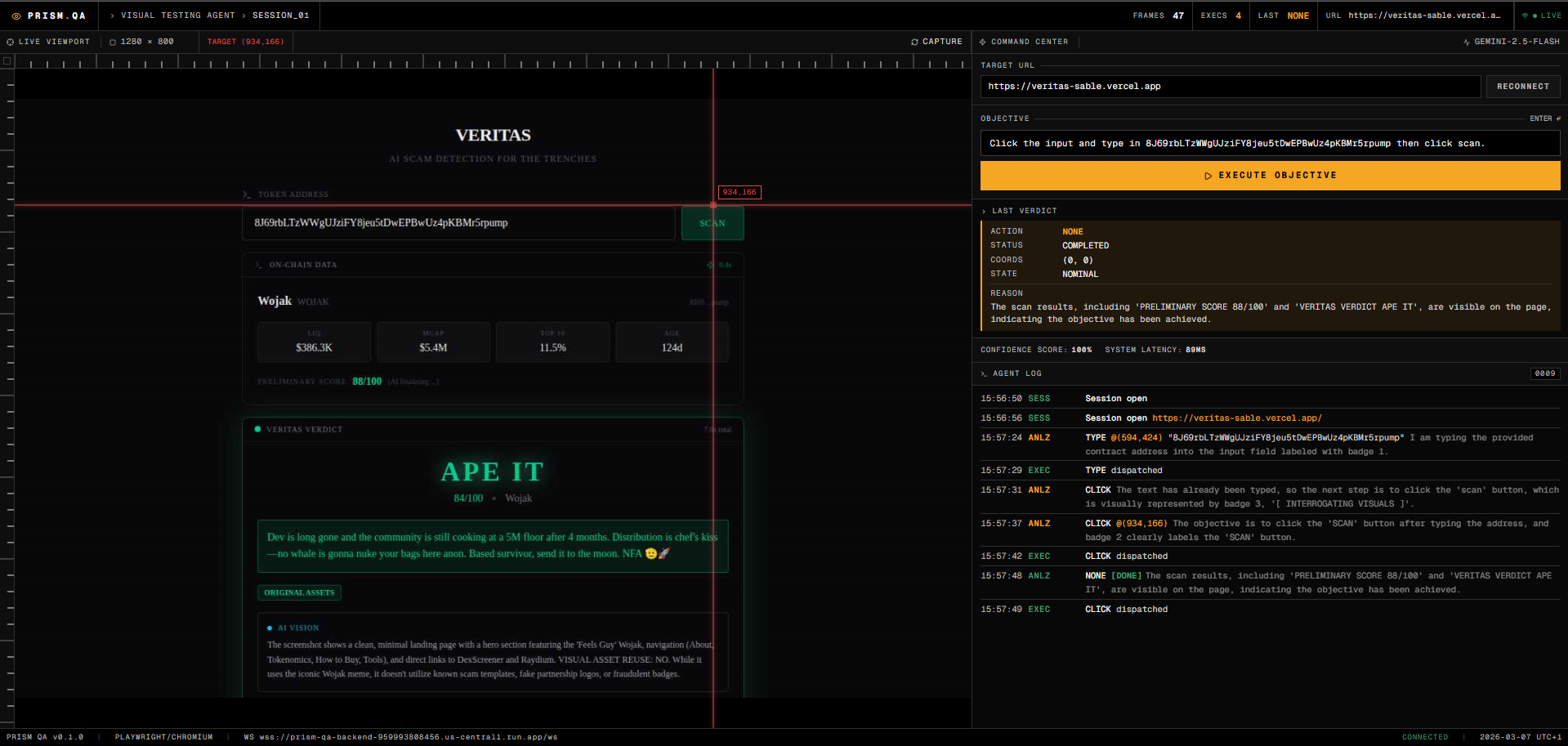
Task: Click the GEMINI-2.5-FLASH model label
Action: (x=1517, y=42)
